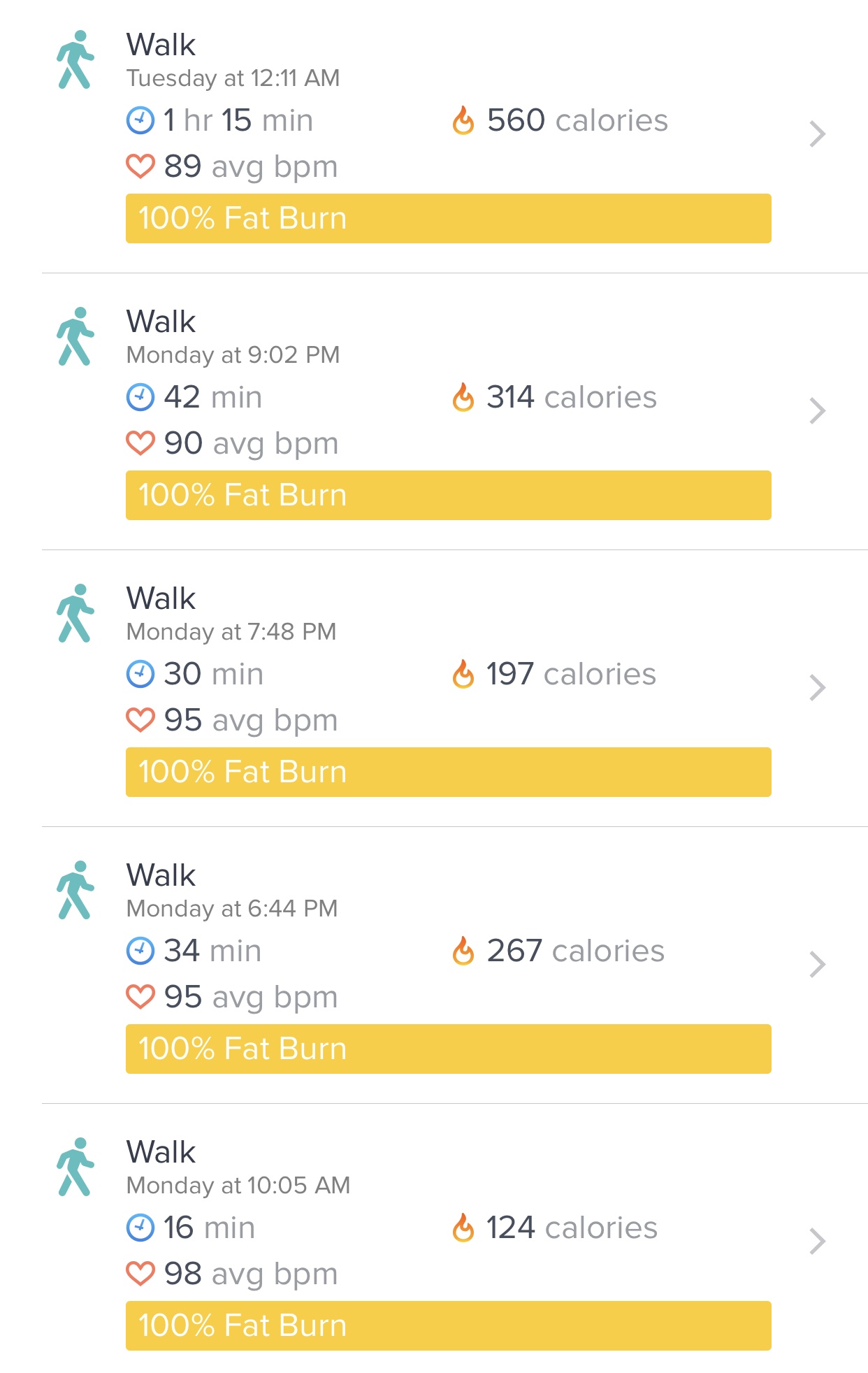Tap the walking icon for Tuesday 12:11 AM walk
Image resolution: width=868 pixels, height=1373 pixels.
(x=75, y=59)
